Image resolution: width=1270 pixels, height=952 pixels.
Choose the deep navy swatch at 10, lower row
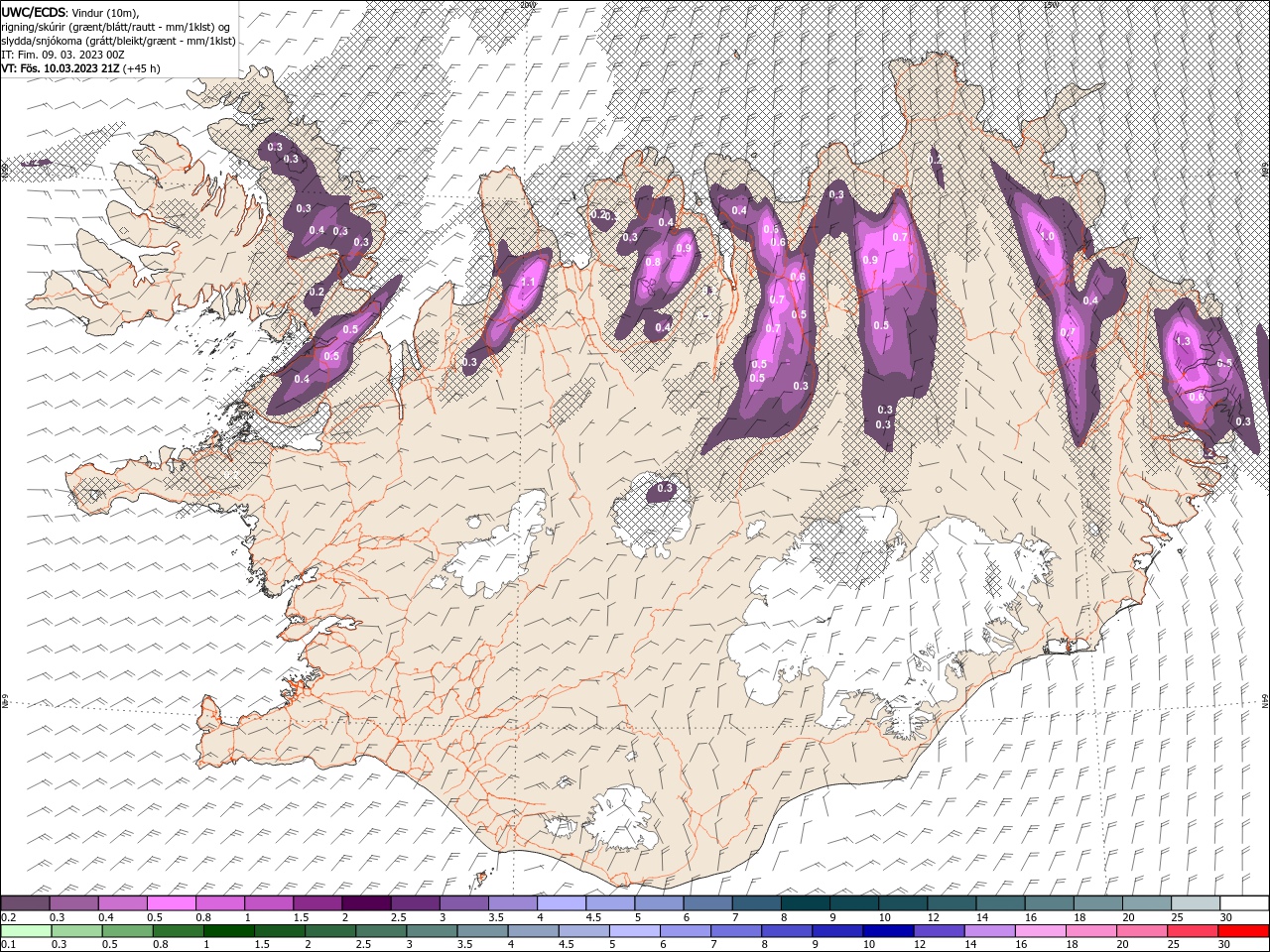click(x=887, y=931)
